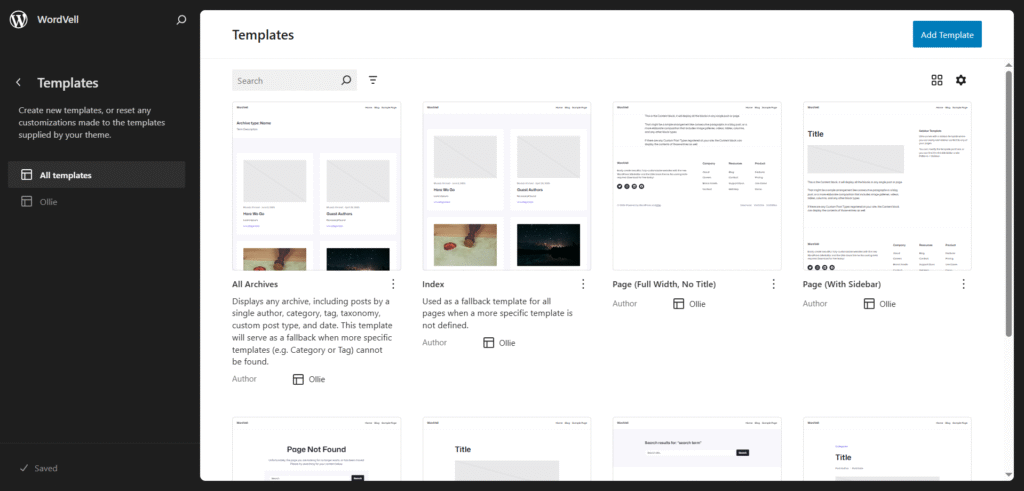Click the WordPress logo icon
Viewport: 1024px width, 491px height.
[x=18, y=20]
